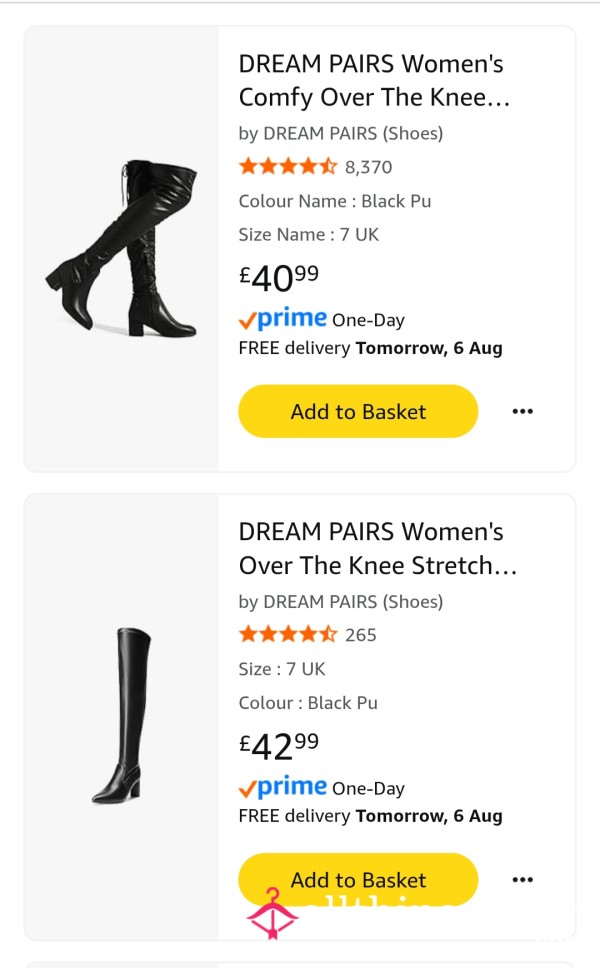This screenshot has width=600, height=968.
Task: Click 'by DREAM PAIRS (Shoes)' on first item
Action: 341,133
